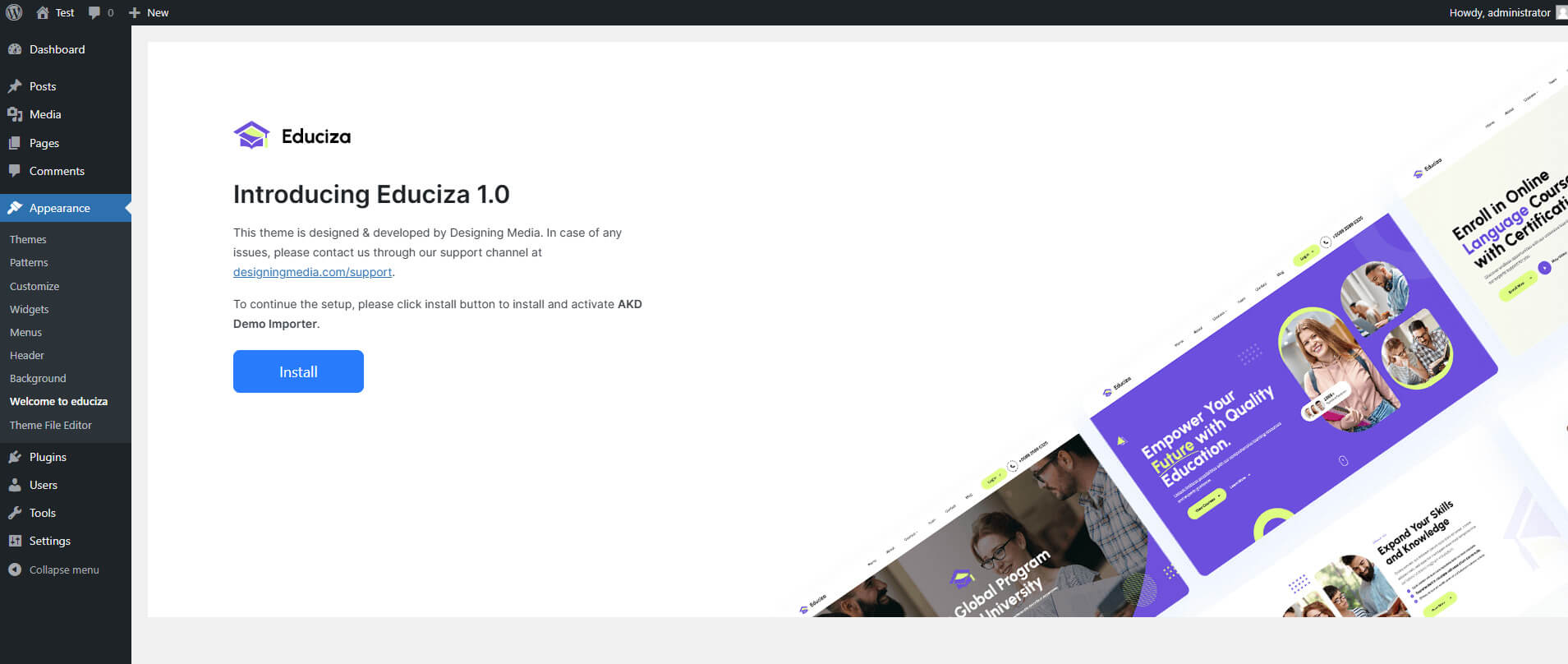The width and height of the screenshot is (1568, 664).
Task: Click the Introducing Educiza 1.0 heading
Action: (371, 194)
